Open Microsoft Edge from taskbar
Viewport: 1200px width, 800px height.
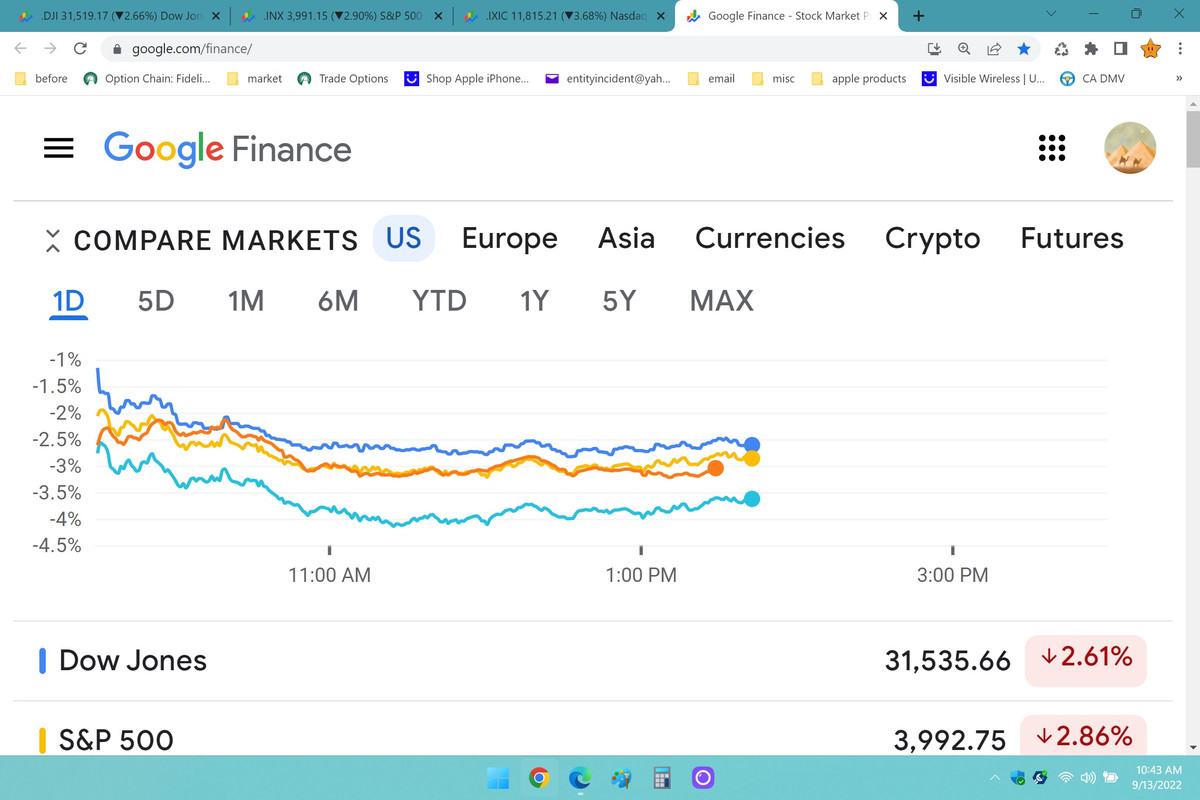pos(580,777)
